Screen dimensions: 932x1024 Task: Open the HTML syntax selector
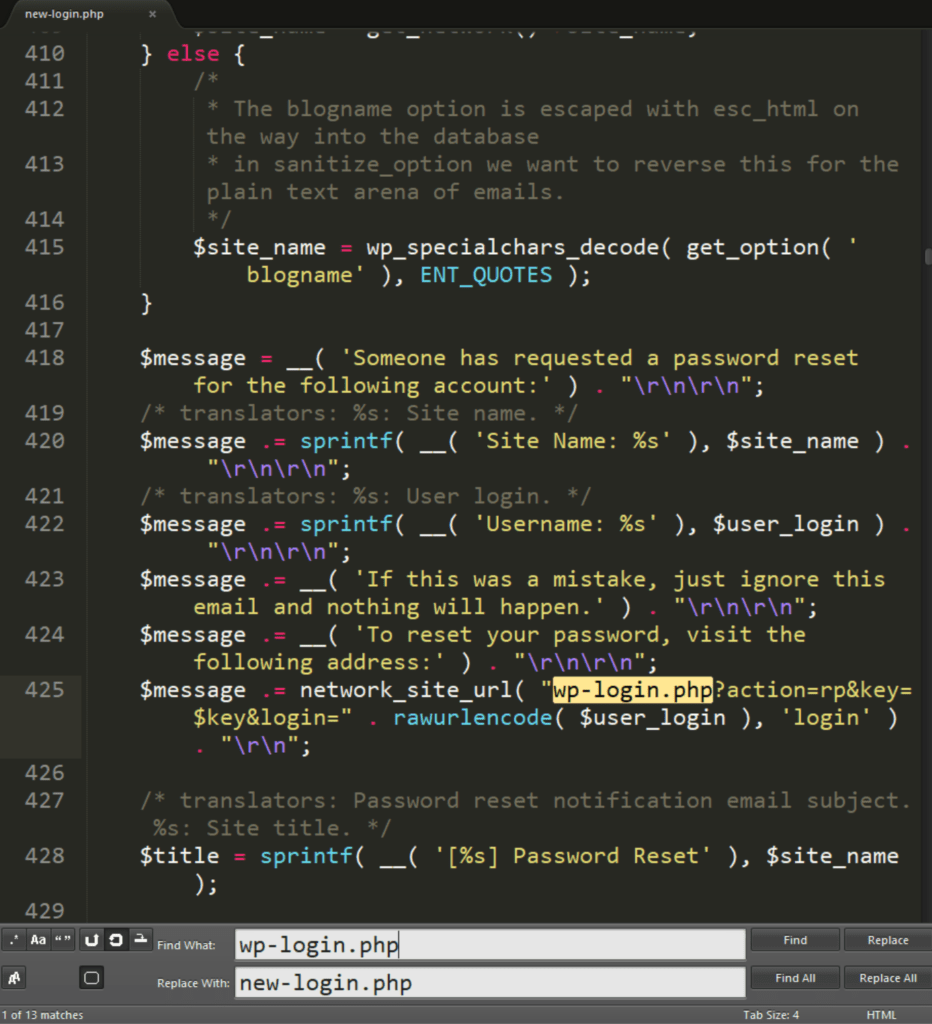[x=881, y=1015]
